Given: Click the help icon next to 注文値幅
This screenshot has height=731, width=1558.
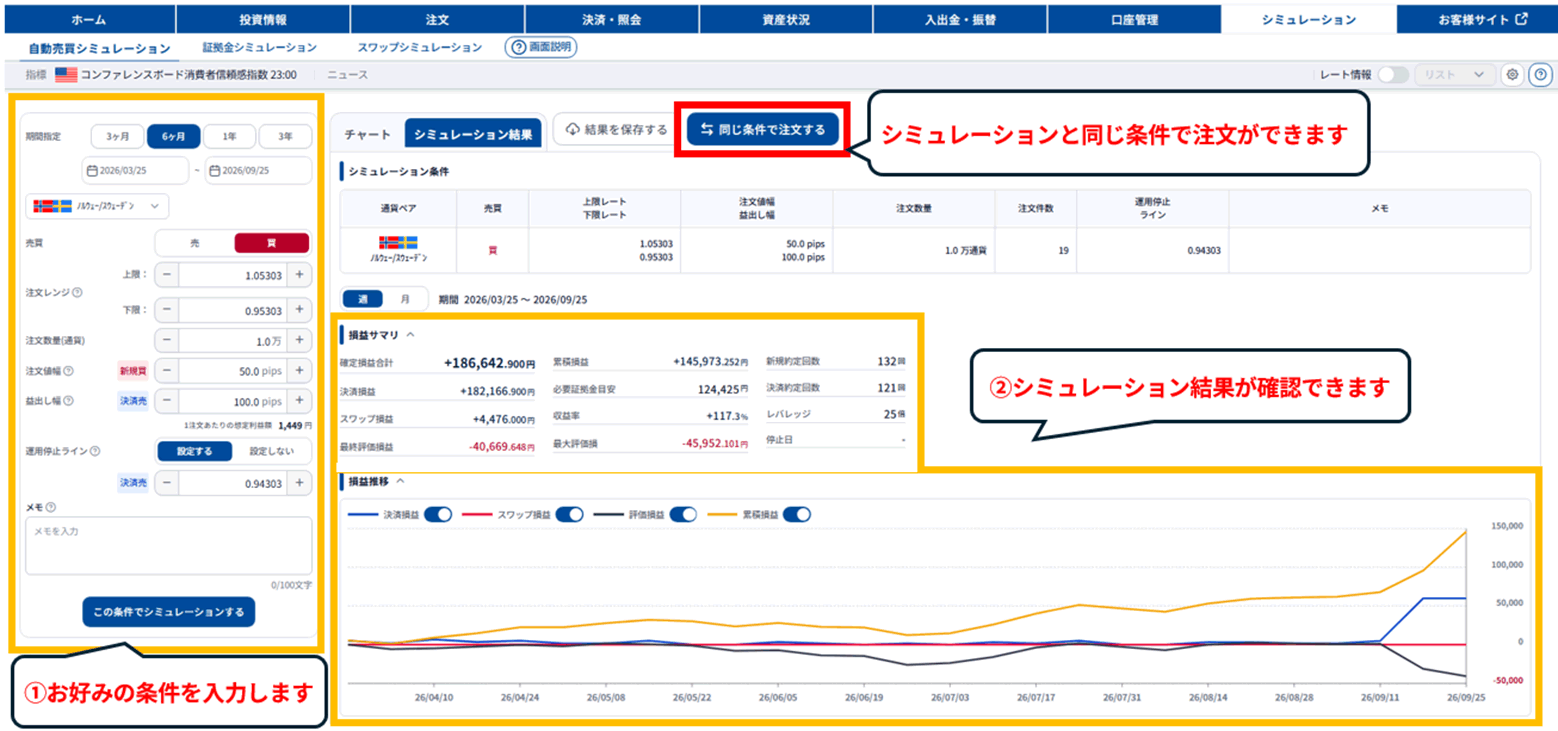Looking at the screenshot, I should [68, 371].
